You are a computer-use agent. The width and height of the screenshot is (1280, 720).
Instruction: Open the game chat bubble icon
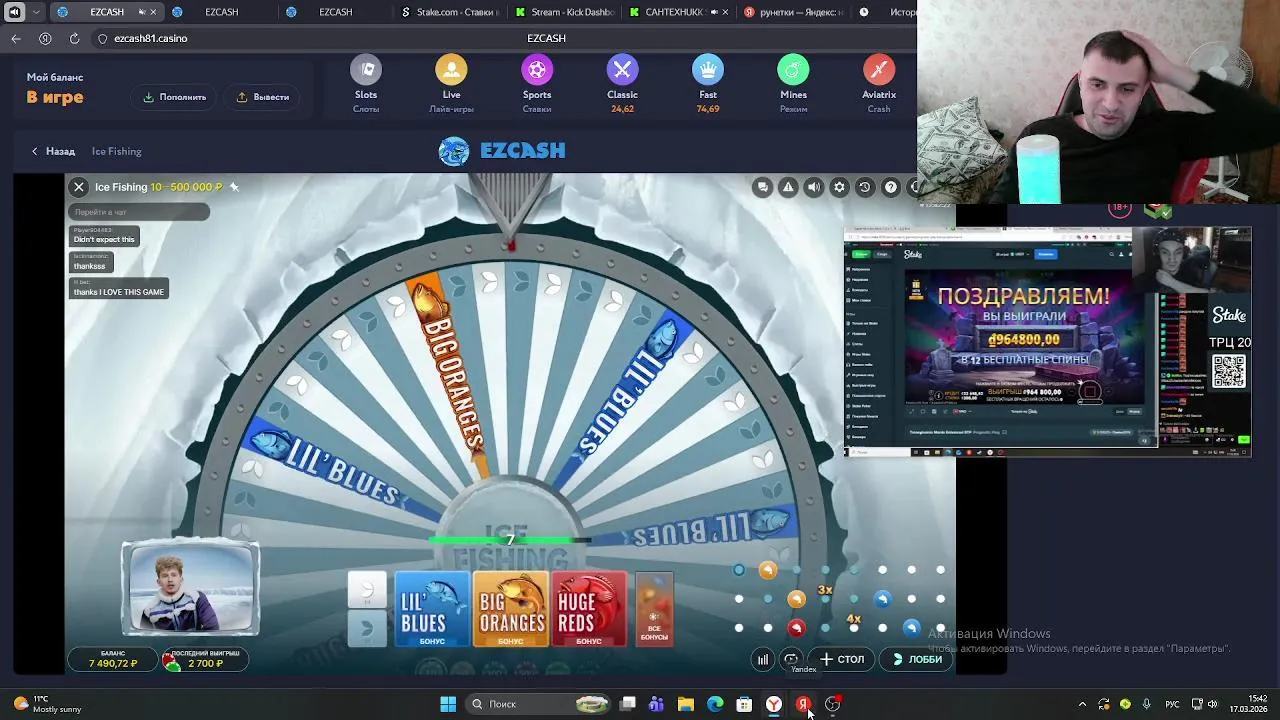point(763,187)
